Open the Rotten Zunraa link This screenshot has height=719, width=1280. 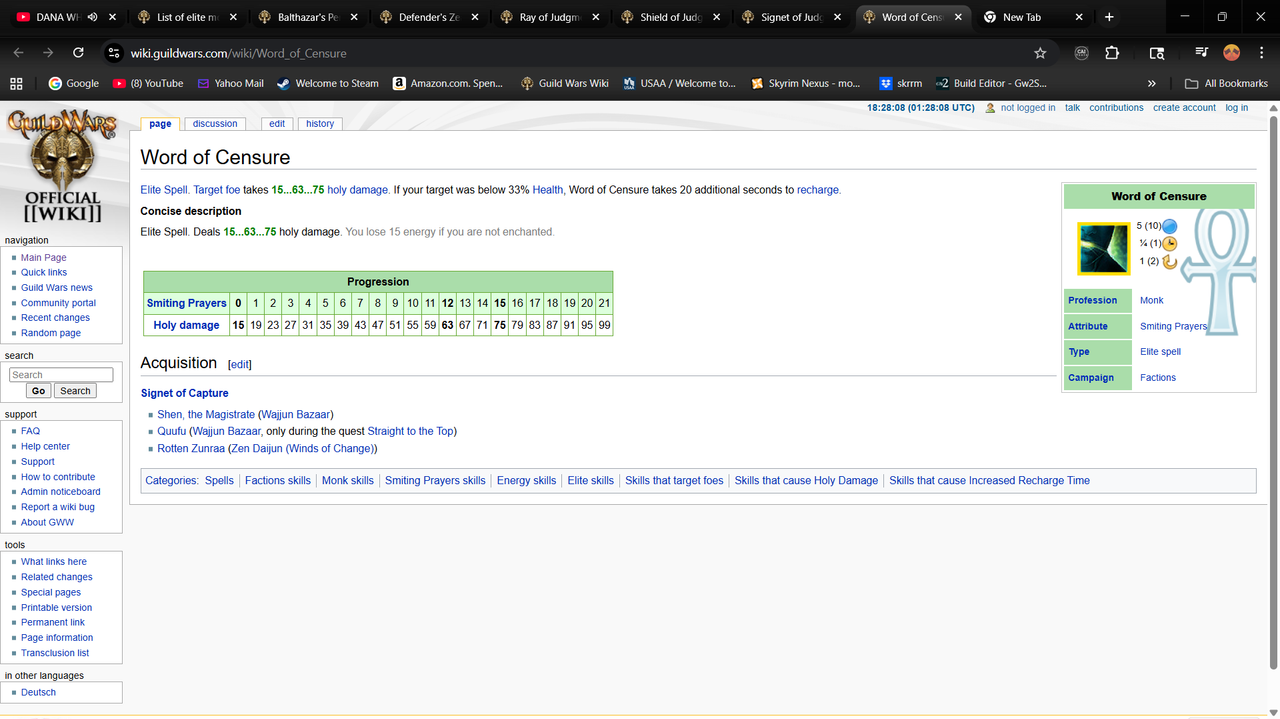(191, 448)
